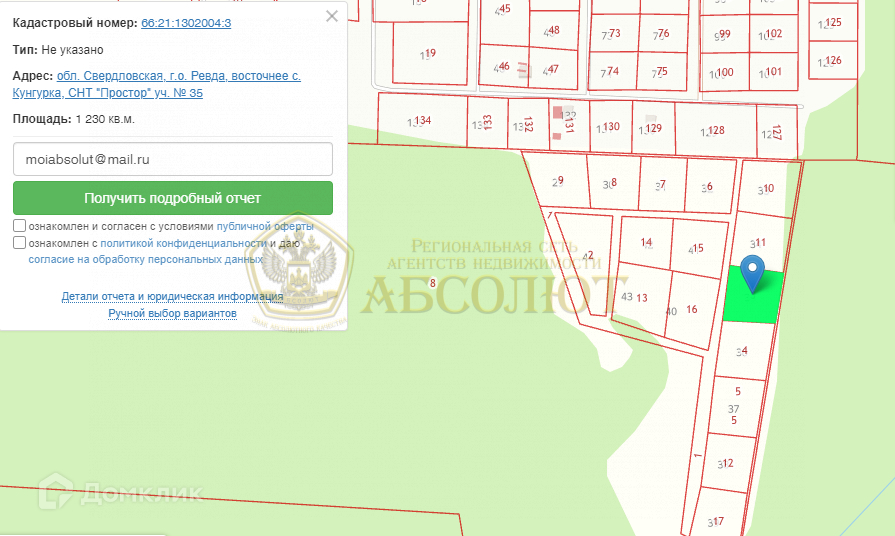Select parcel 47 on the map

pyautogui.click(x=553, y=69)
